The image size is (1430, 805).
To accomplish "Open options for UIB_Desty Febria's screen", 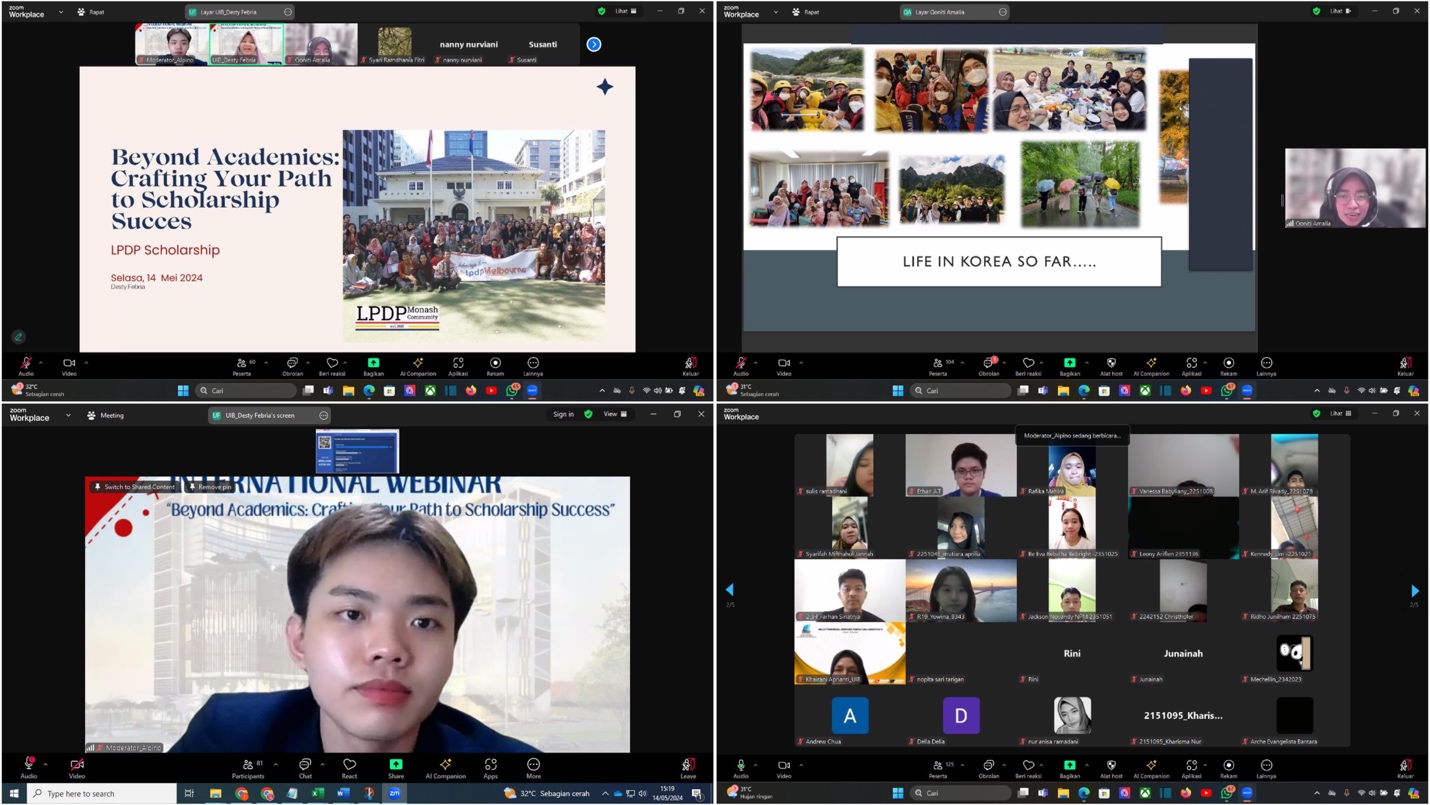I will [324, 415].
